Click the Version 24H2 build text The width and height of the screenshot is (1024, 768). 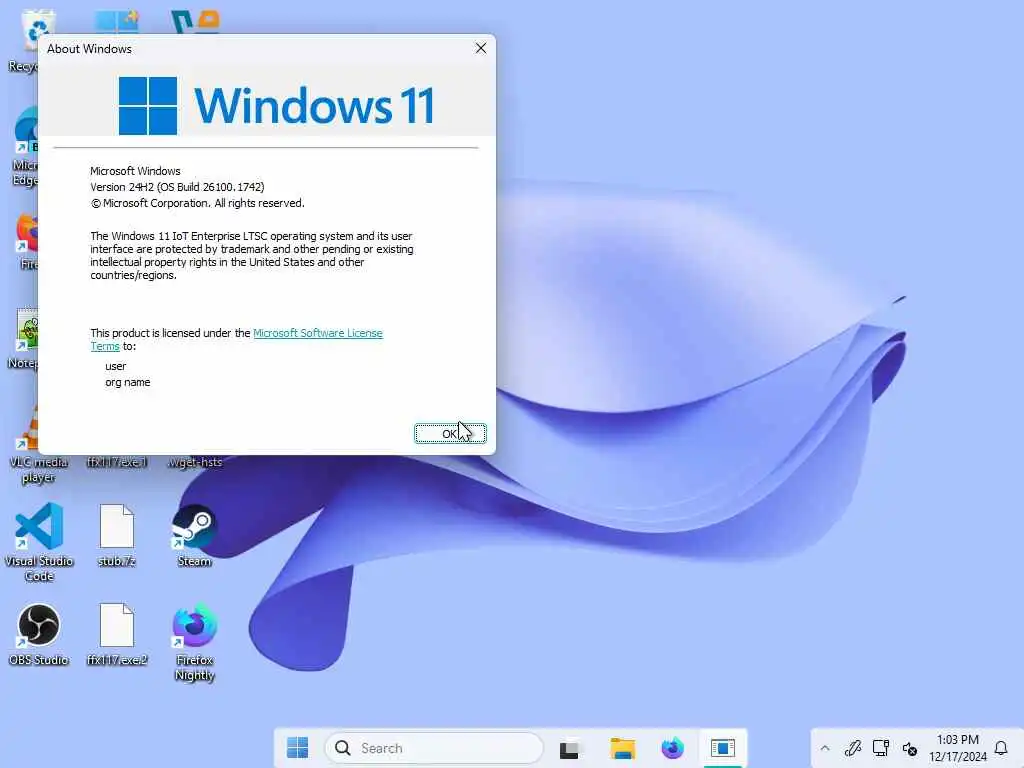[x=177, y=187]
